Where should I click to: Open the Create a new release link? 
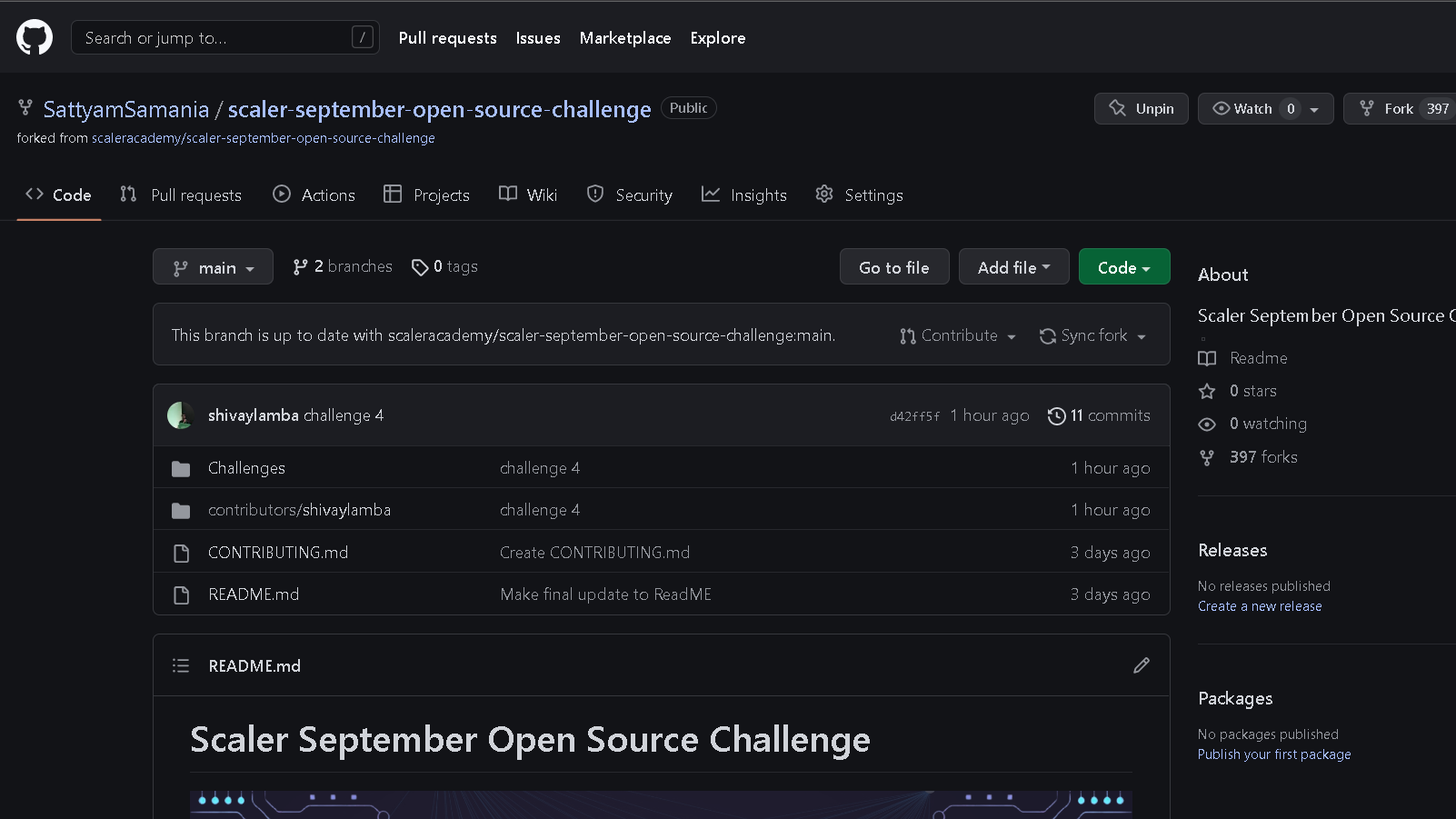pyautogui.click(x=1260, y=605)
